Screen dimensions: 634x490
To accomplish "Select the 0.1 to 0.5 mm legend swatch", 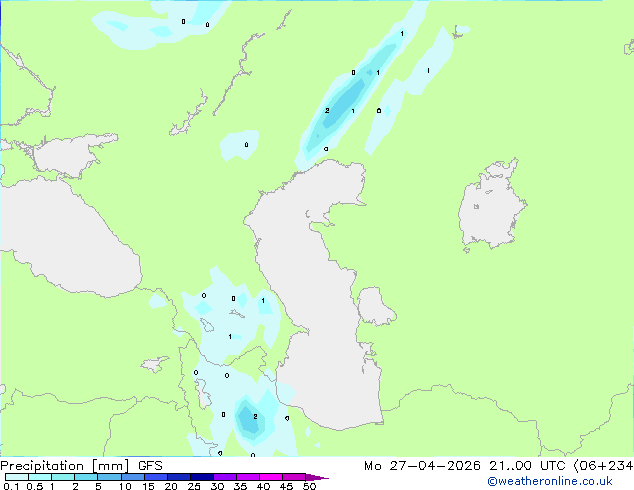I will click(17, 477).
